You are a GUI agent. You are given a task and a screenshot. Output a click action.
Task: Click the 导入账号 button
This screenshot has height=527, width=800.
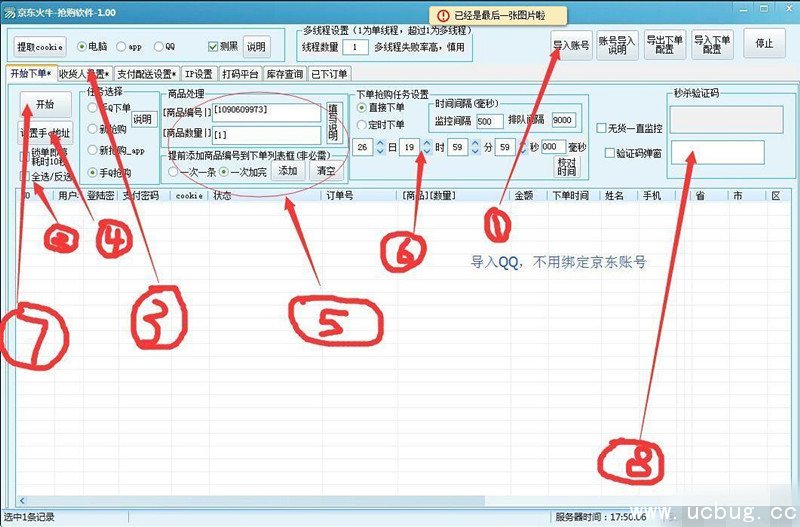coord(571,45)
